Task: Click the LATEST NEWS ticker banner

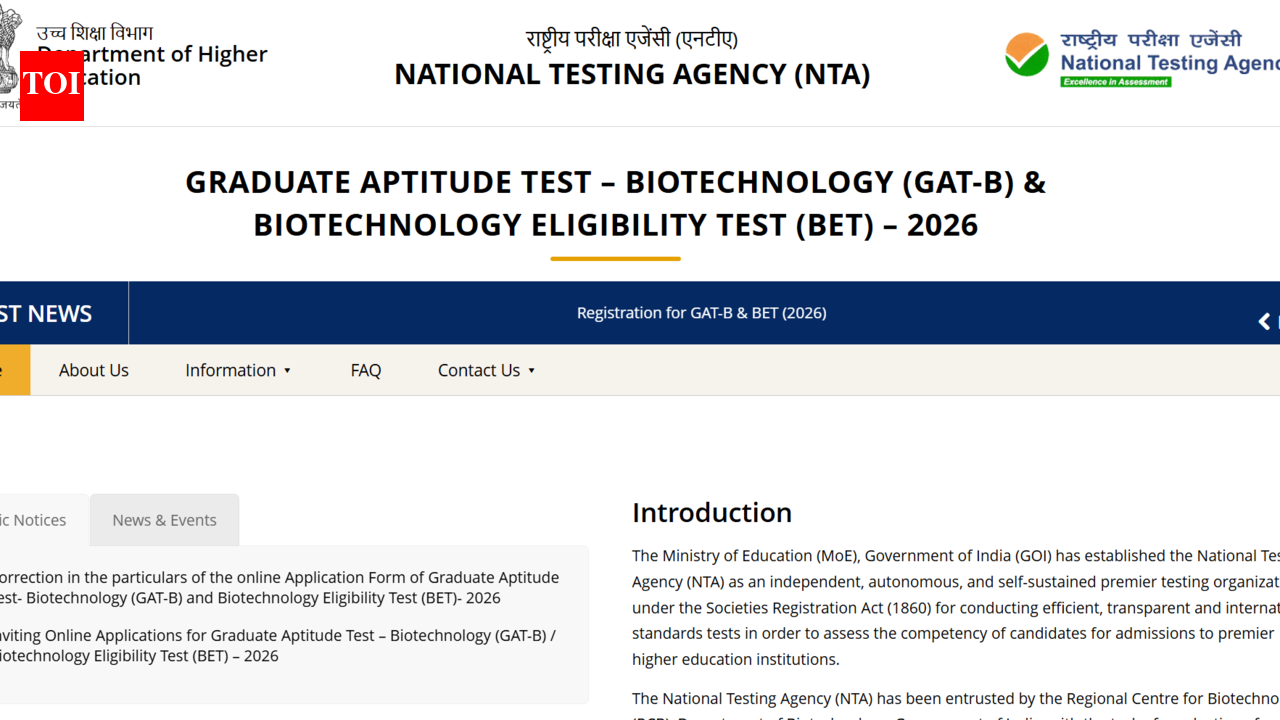Action: click(x=45, y=313)
